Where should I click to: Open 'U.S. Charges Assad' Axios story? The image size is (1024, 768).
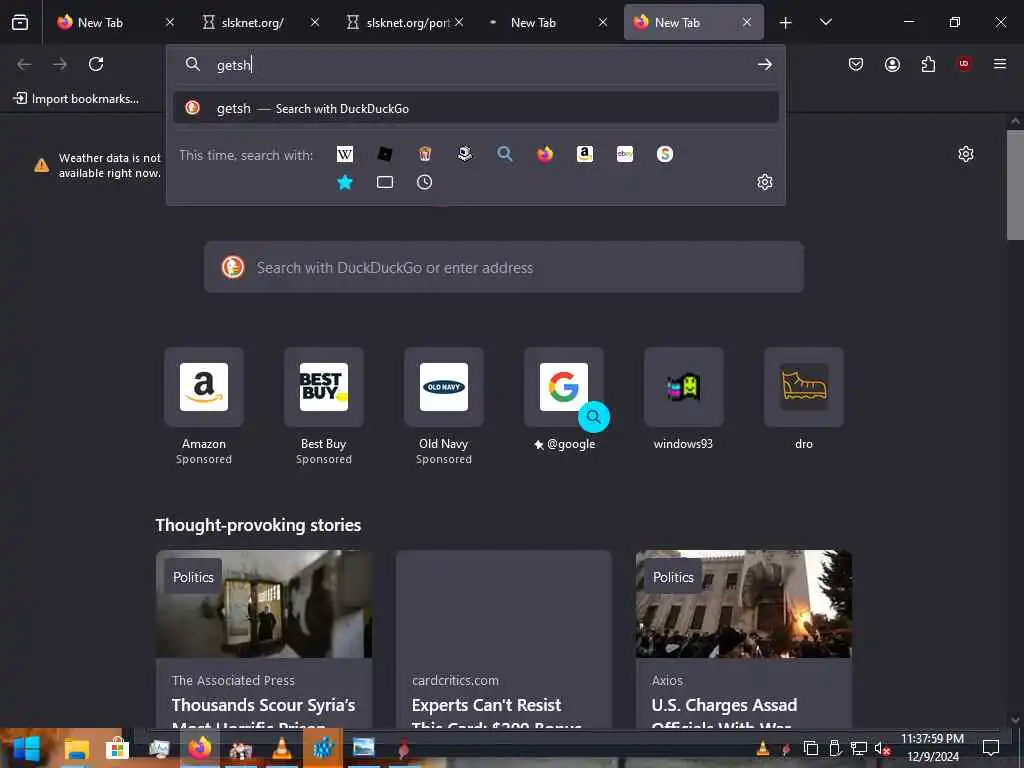coord(724,705)
